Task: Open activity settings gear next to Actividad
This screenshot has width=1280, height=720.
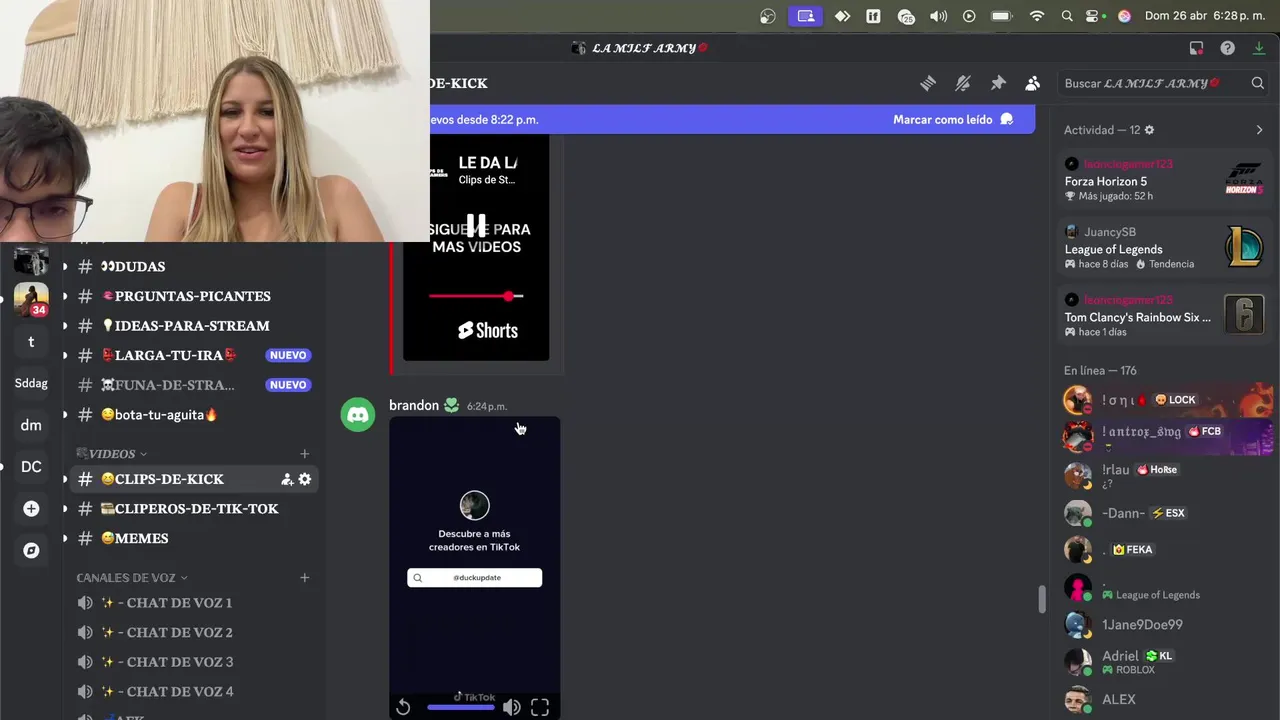Action: pos(1149,130)
